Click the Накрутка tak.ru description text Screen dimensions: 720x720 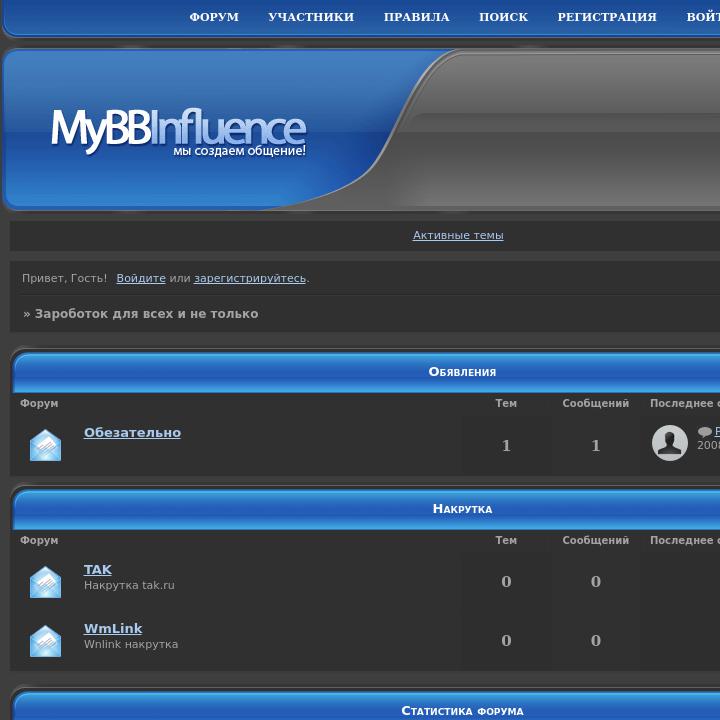(129, 585)
